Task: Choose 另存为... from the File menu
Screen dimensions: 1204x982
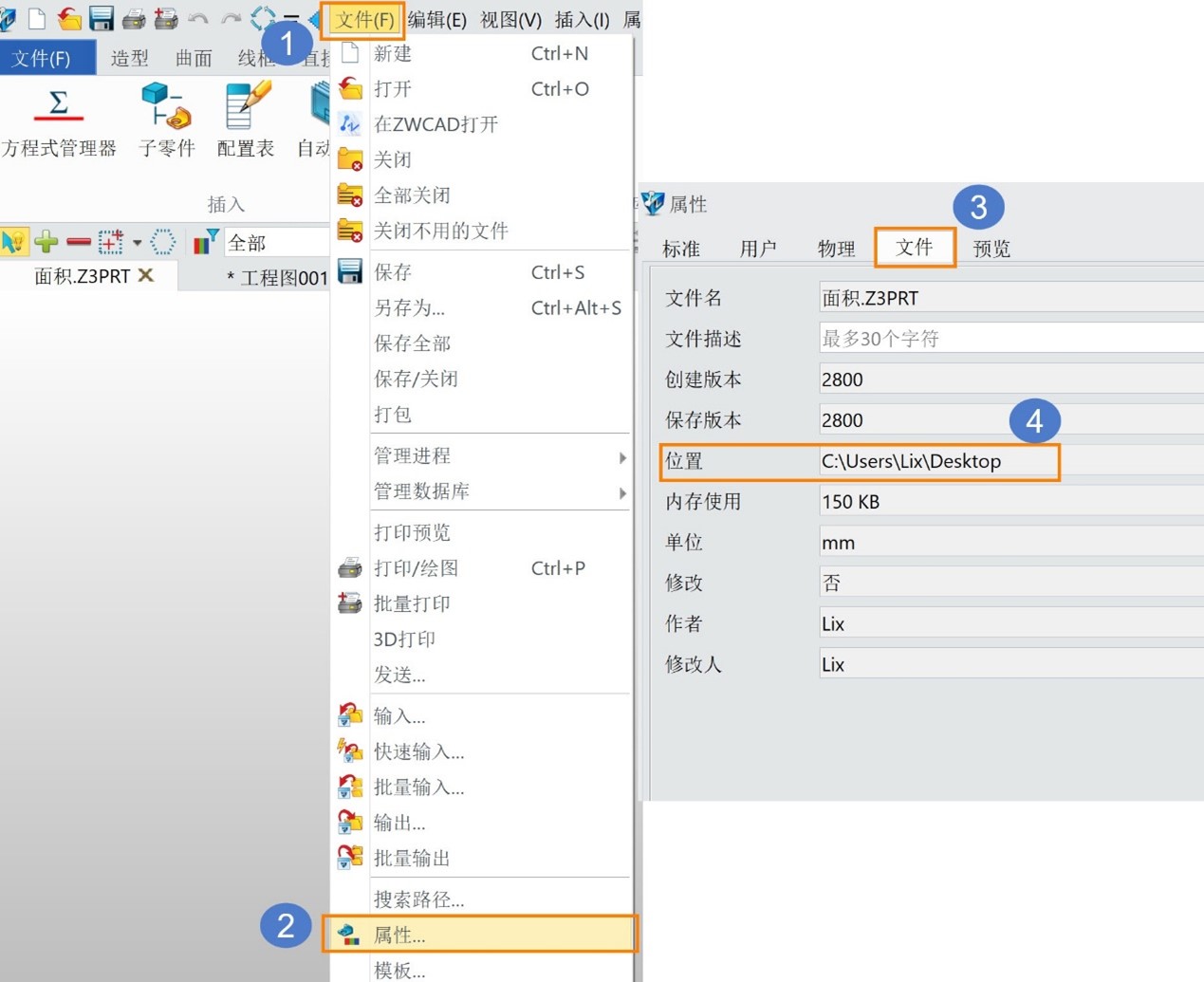Action: point(482,308)
